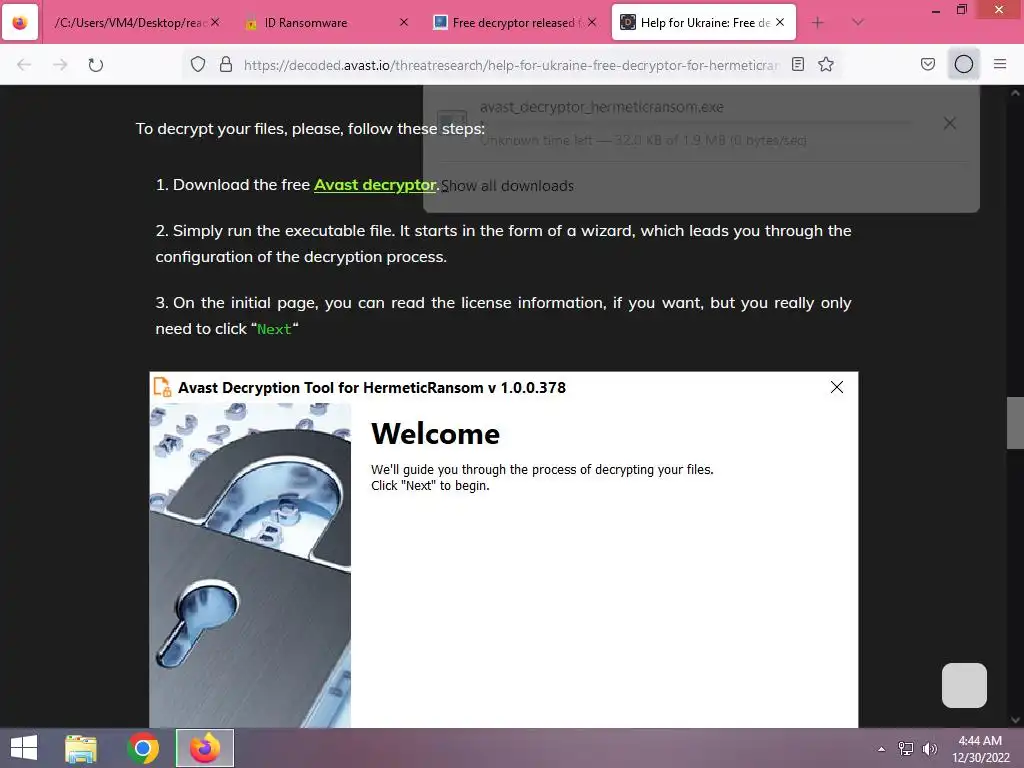The height and width of the screenshot is (768, 1024).
Task: Open the Avast decryptor link
Action: 375,185
